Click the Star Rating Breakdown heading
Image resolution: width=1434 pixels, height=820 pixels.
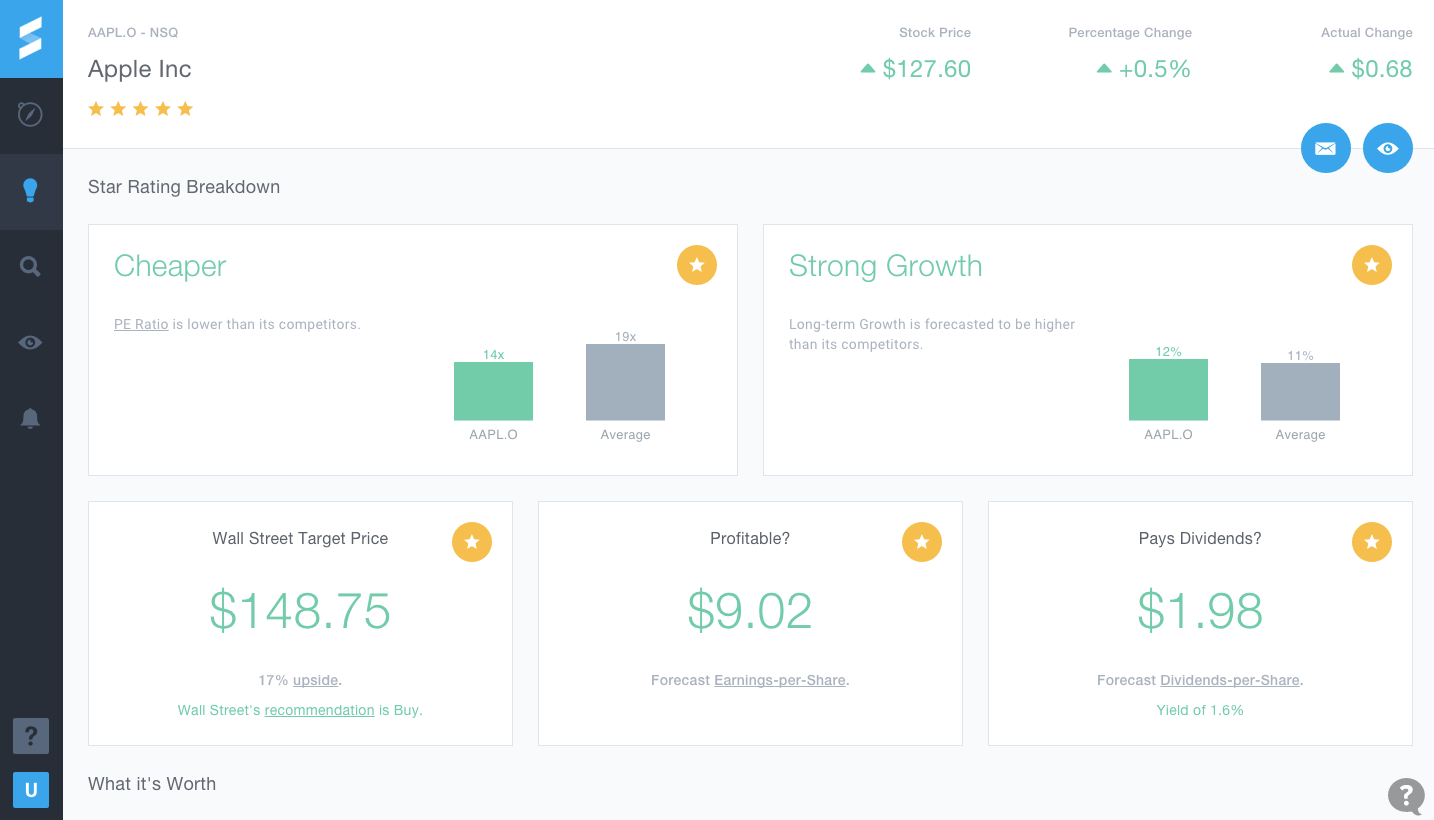pyautogui.click(x=184, y=187)
